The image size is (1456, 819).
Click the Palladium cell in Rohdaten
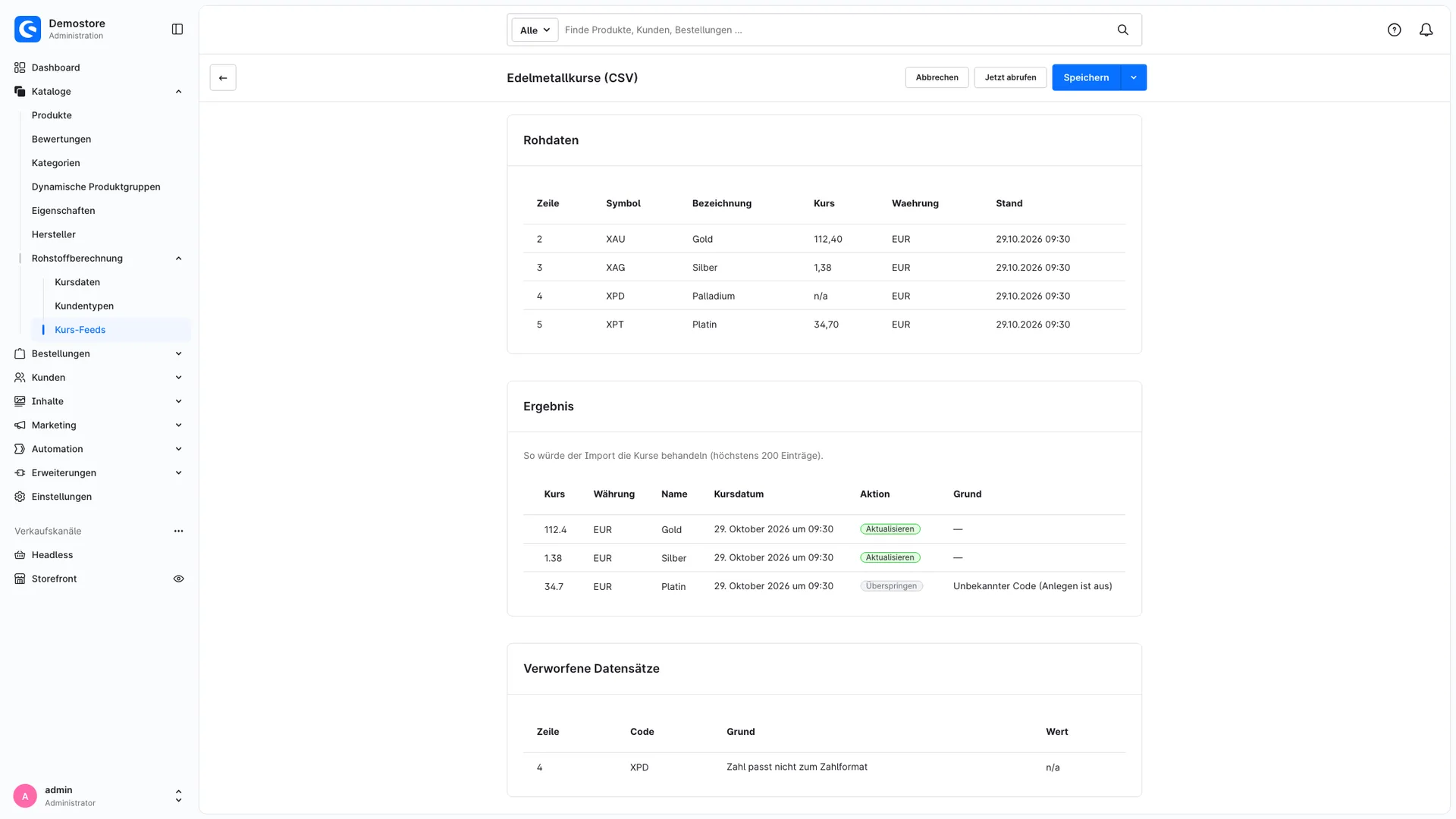[x=713, y=297]
